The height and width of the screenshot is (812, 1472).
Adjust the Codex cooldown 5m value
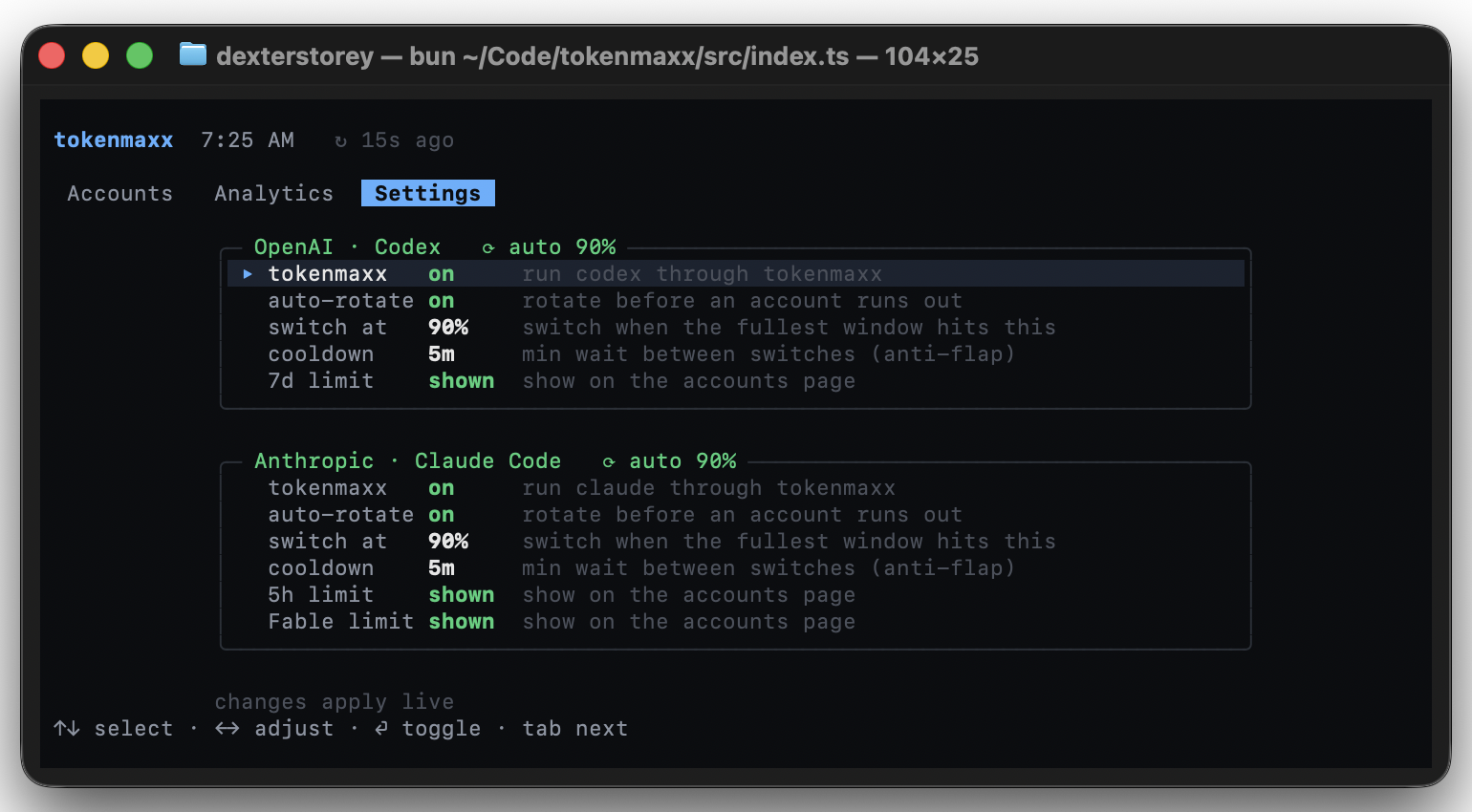pos(442,354)
